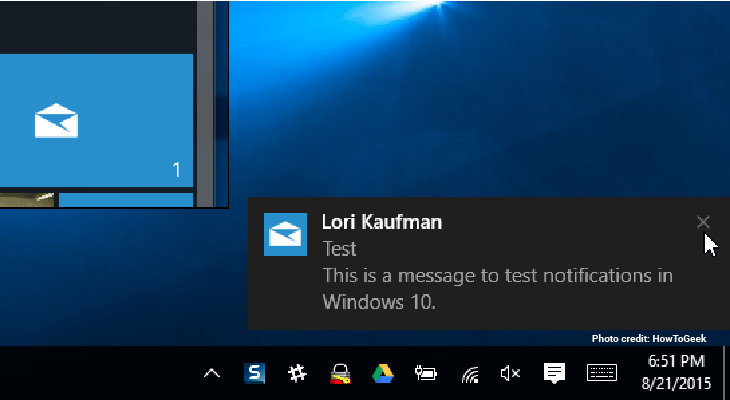The width and height of the screenshot is (730, 400).
Task: Show the touch keyboard
Action: tap(601, 373)
